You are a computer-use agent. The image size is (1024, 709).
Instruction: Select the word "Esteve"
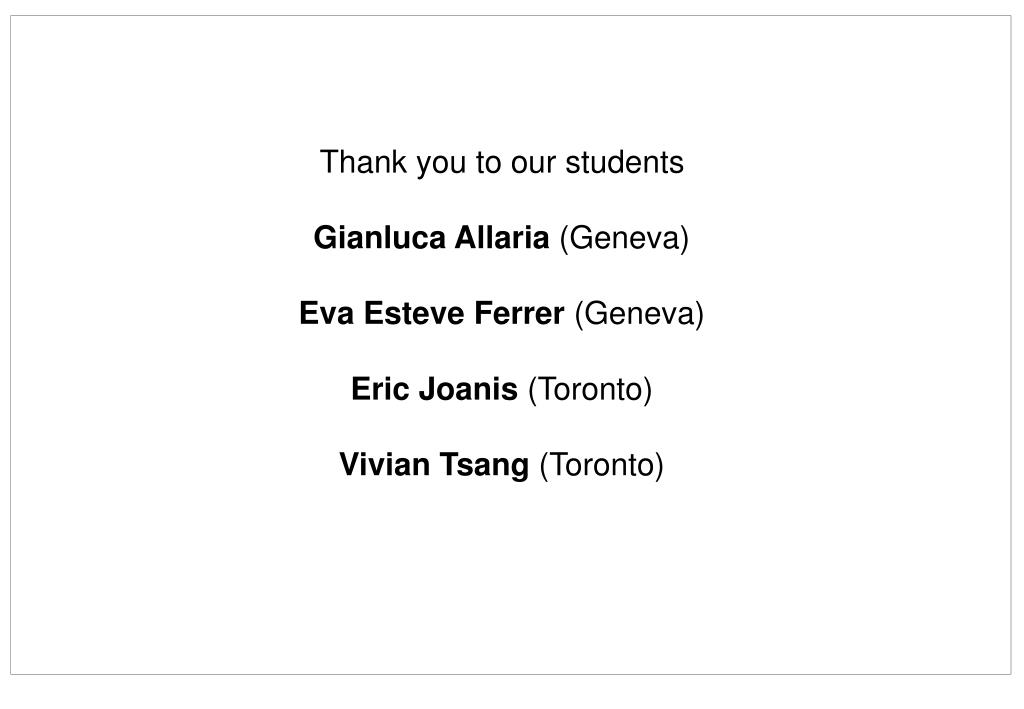413,313
